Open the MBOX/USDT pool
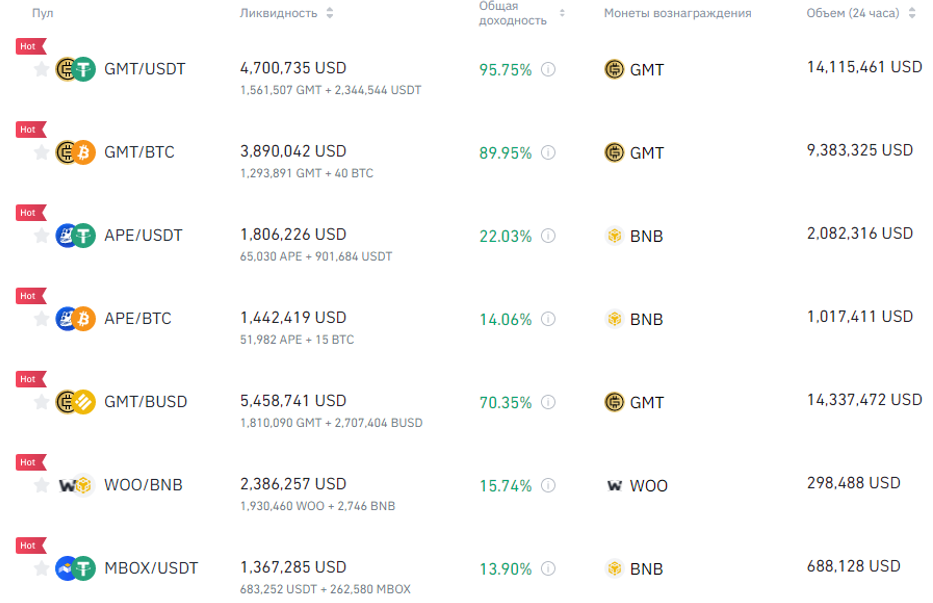 pyautogui.click(x=151, y=568)
